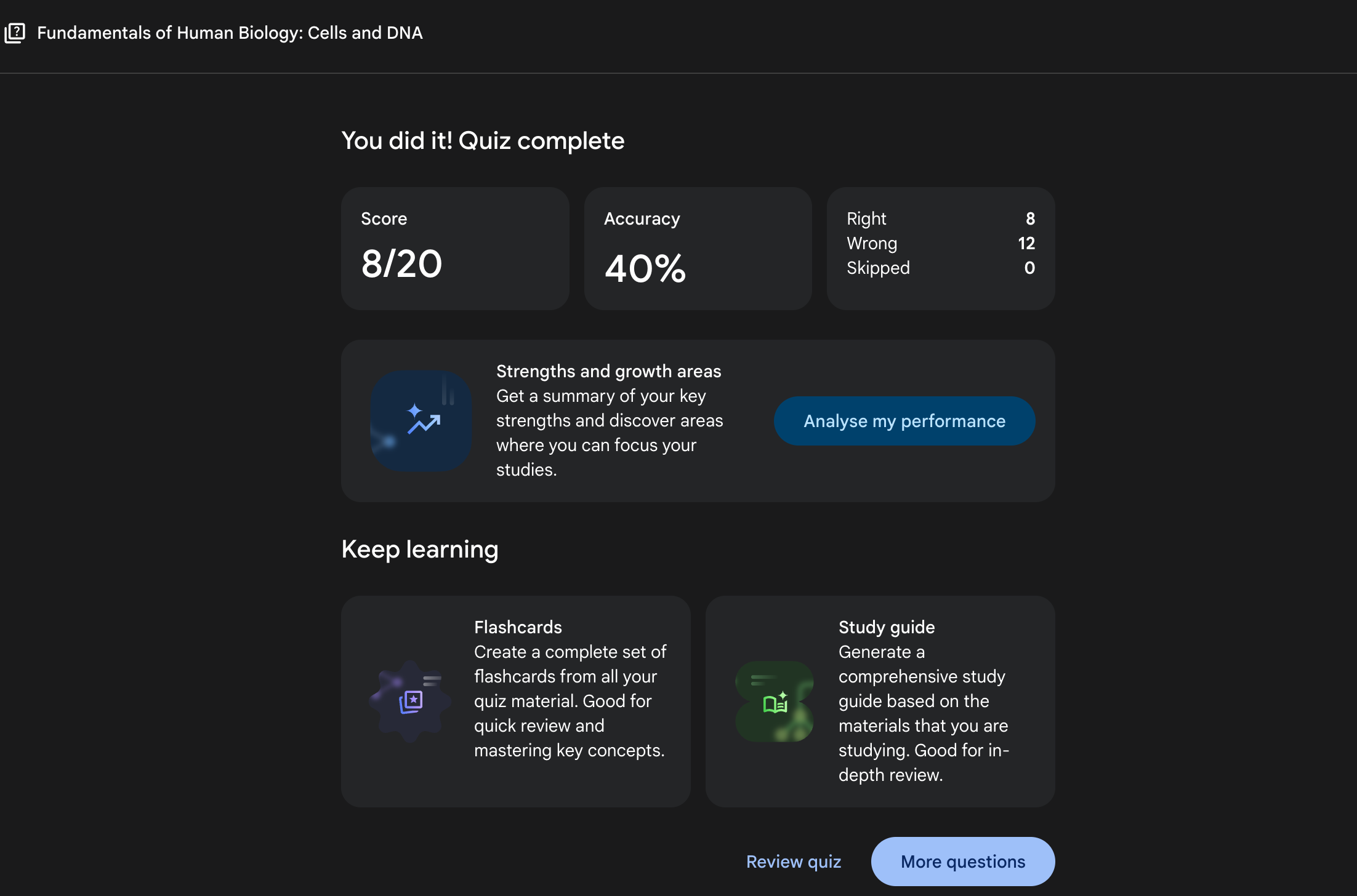The image size is (1357, 896).
Task: Click the growth chart icon beside Strengths
Action: click(421, 420)
